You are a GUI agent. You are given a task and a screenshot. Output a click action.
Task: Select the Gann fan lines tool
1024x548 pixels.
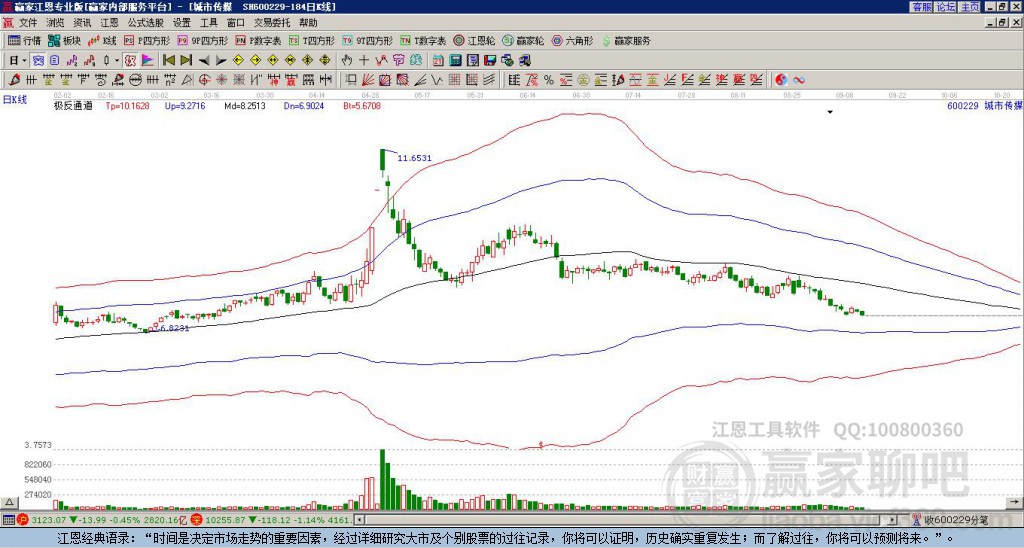click(x=368, y=80)
